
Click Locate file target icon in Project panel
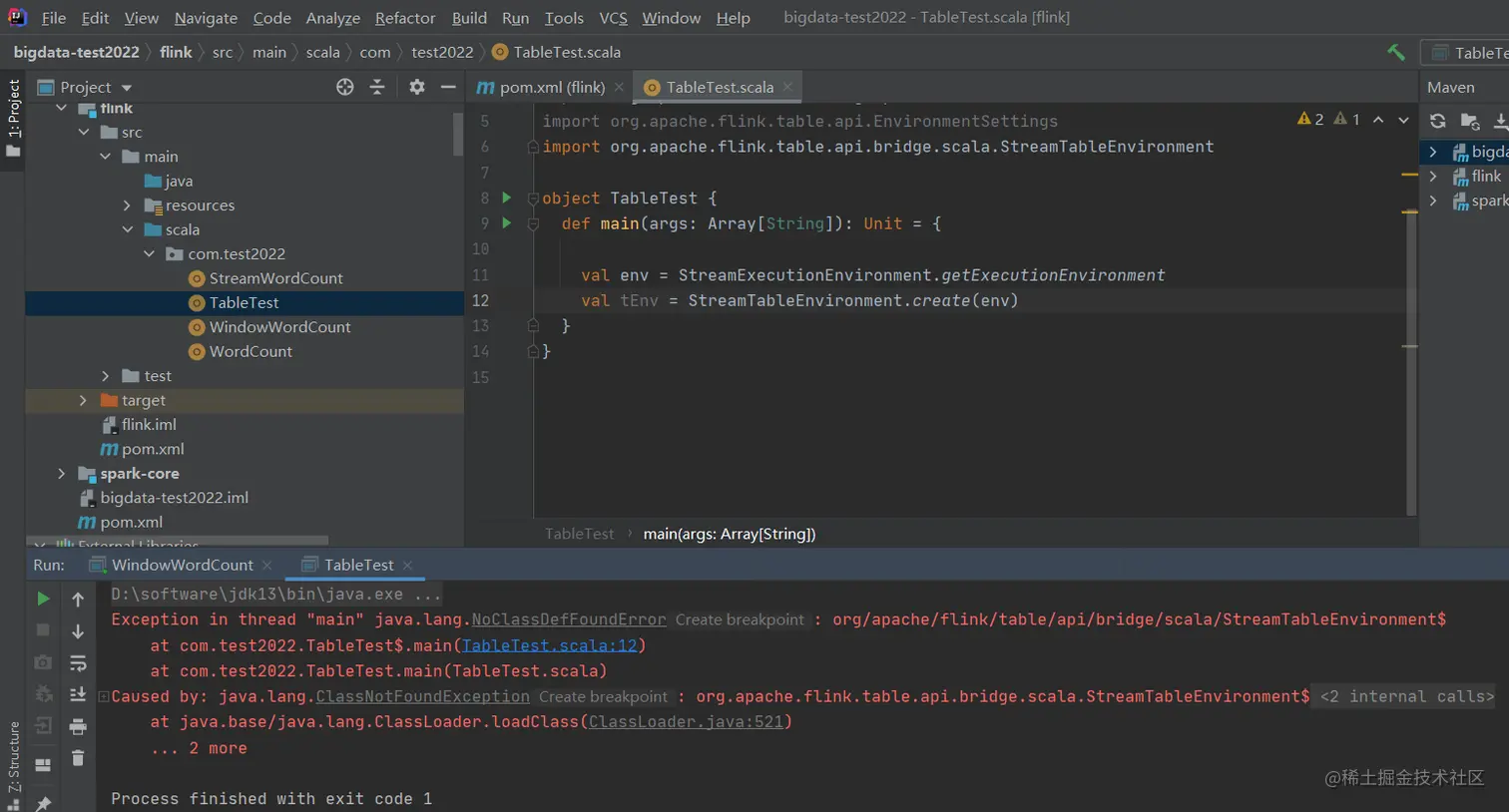(344, 87)
